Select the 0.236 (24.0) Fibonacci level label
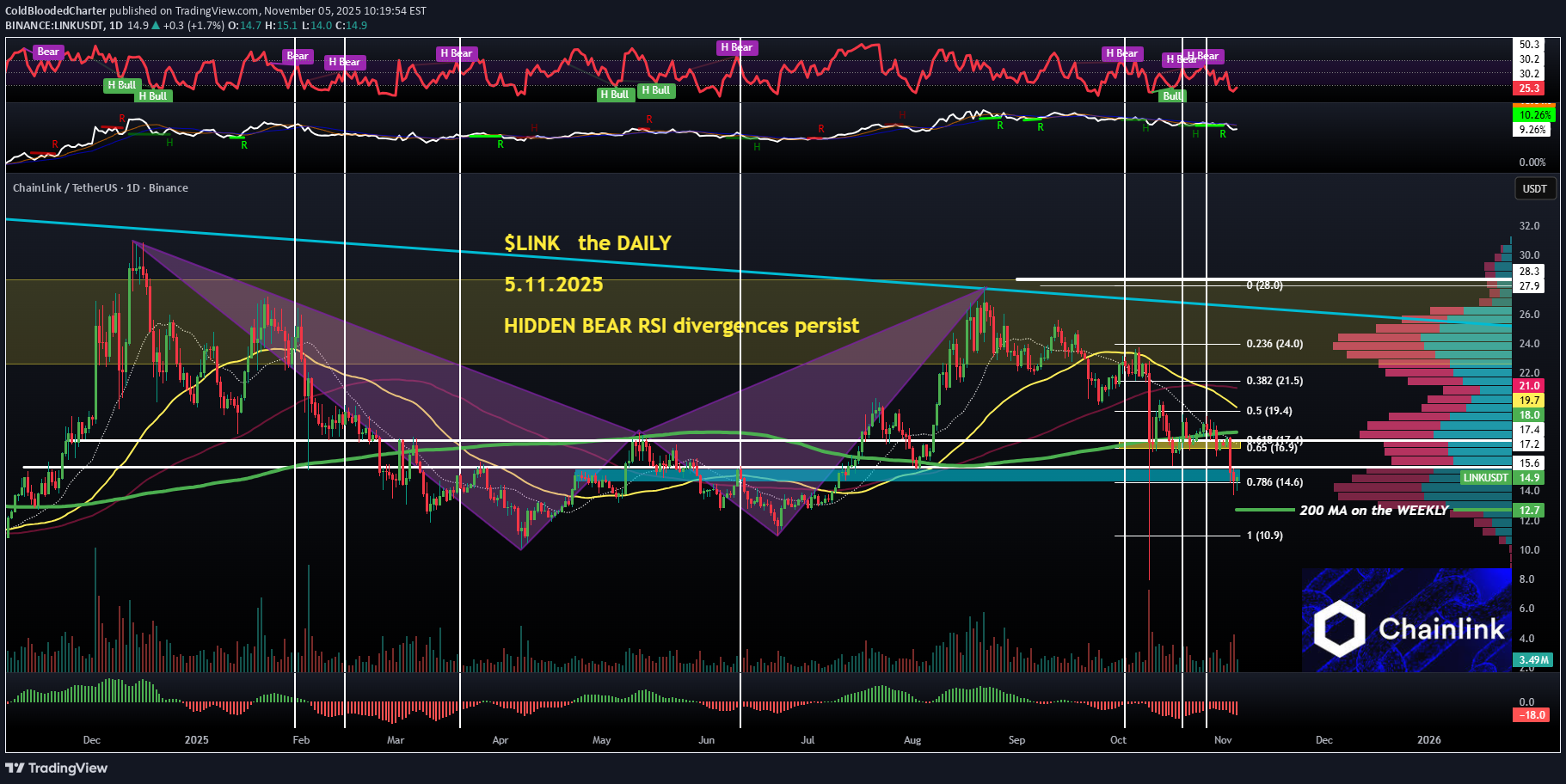This screenshot has height=784, width=1566. 1274,344
